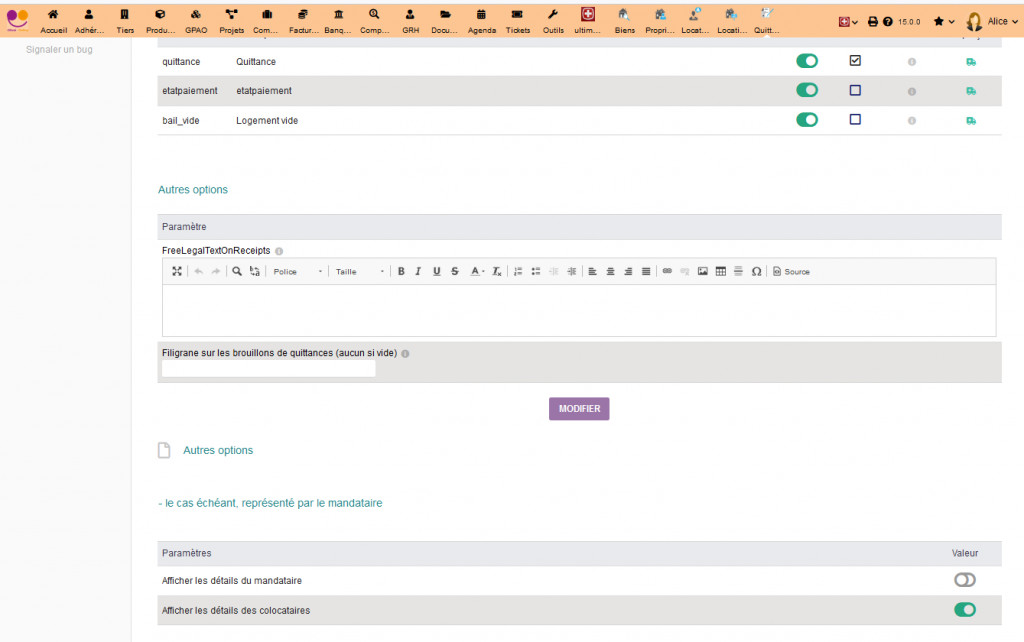Open the Tickets menu
The height and width of the screenshot is (642, 1024).
(x=517, y=21)
